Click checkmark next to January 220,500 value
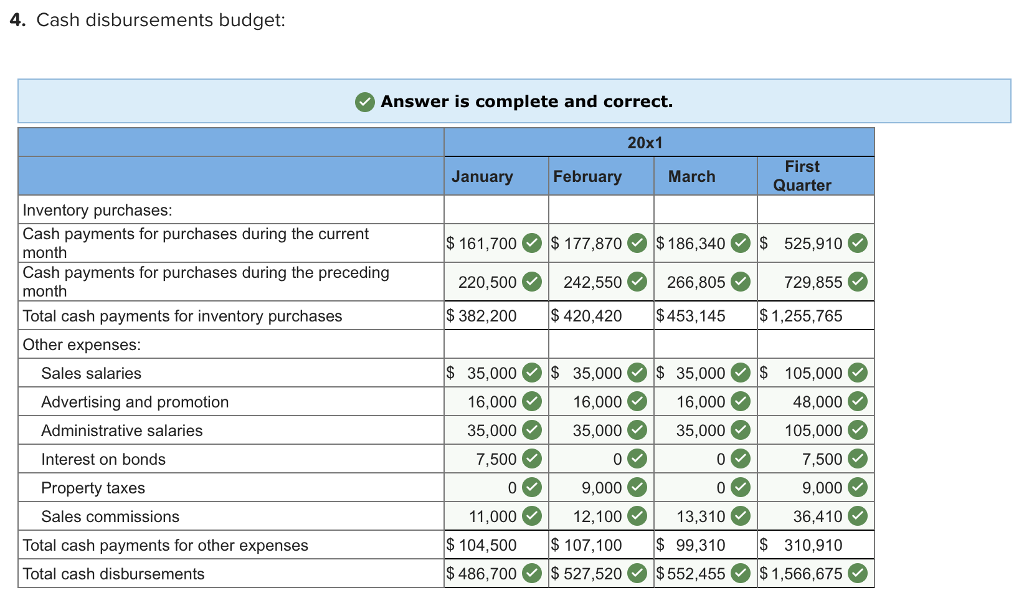This screenshot has width=1024, height=613. [x=532, y=282]
